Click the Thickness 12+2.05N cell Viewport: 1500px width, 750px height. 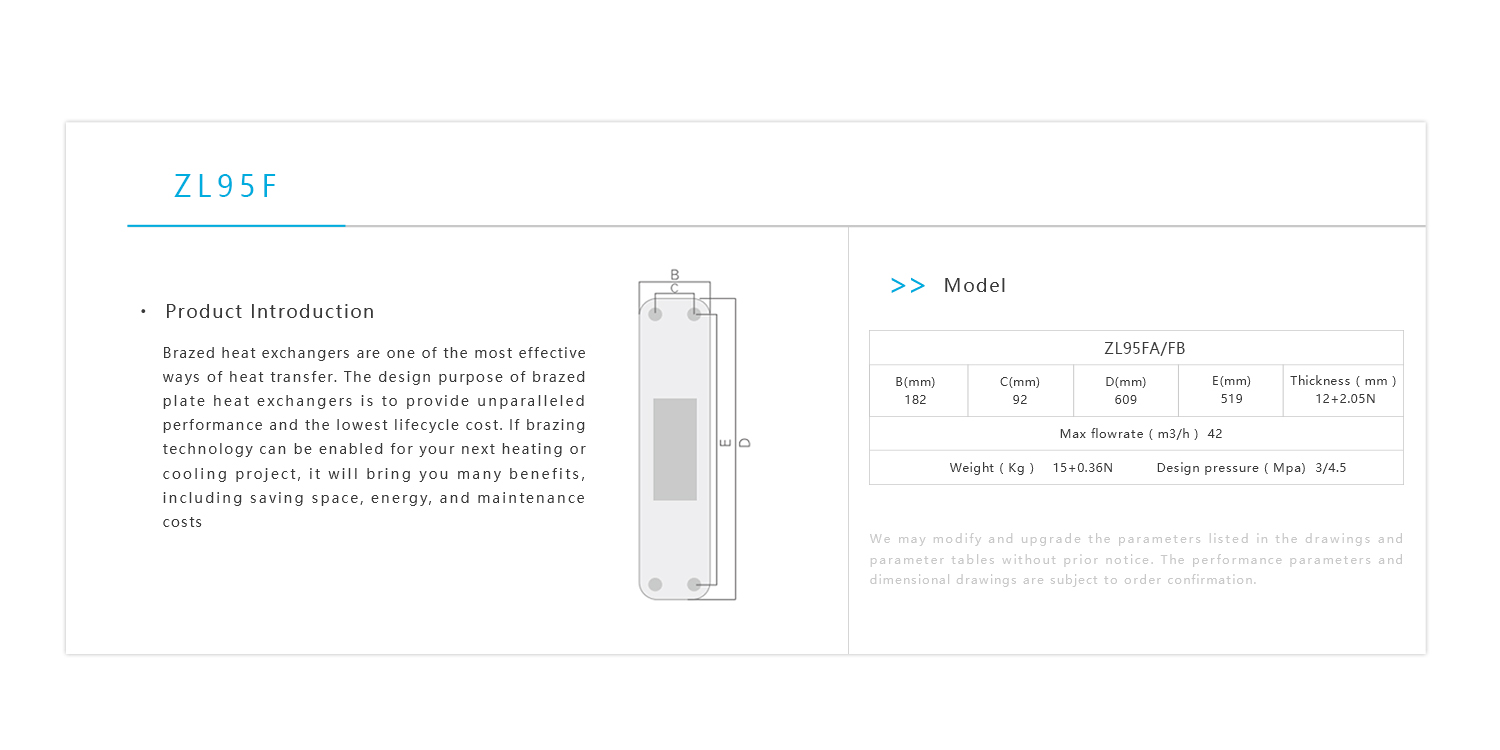coord(1343,390)
